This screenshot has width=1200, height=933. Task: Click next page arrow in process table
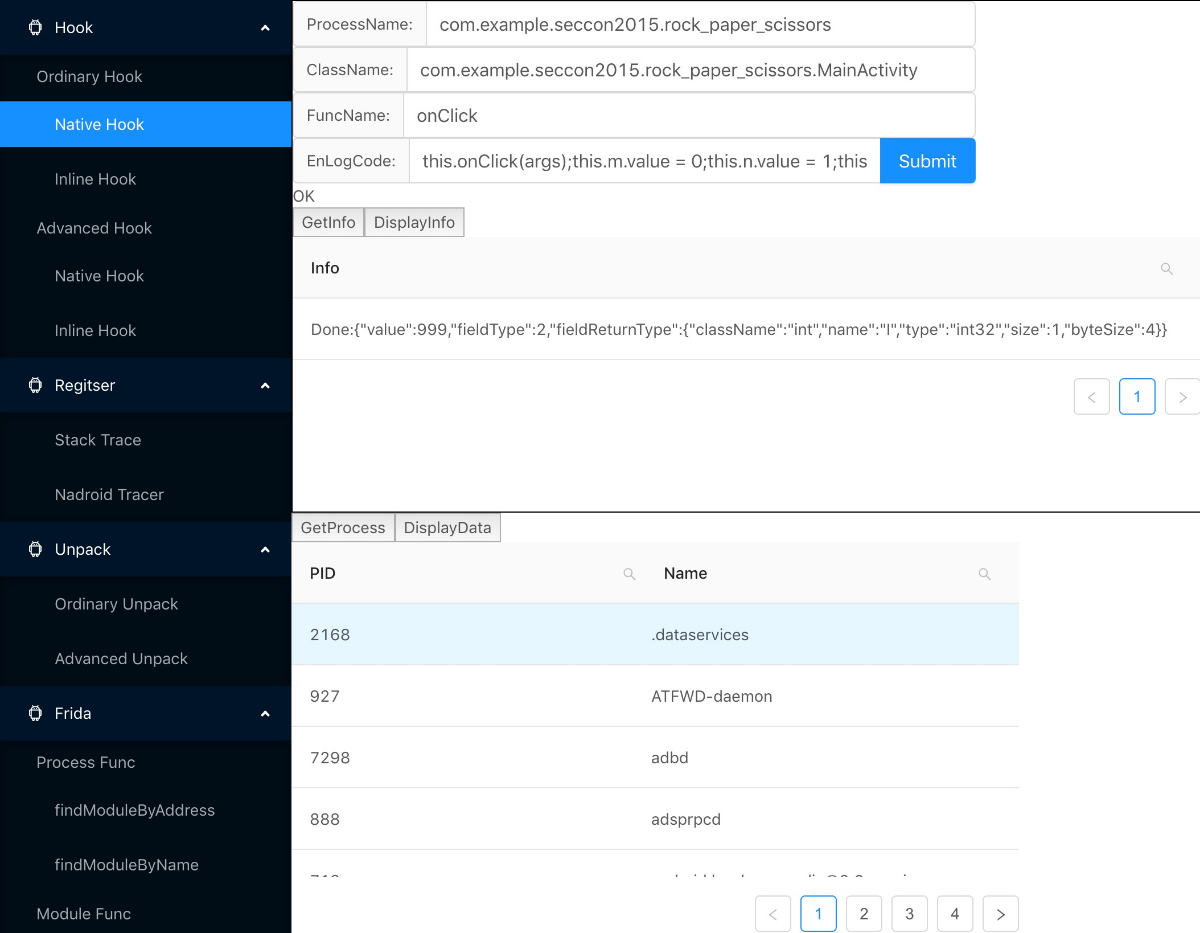[x=1000, y=914]
